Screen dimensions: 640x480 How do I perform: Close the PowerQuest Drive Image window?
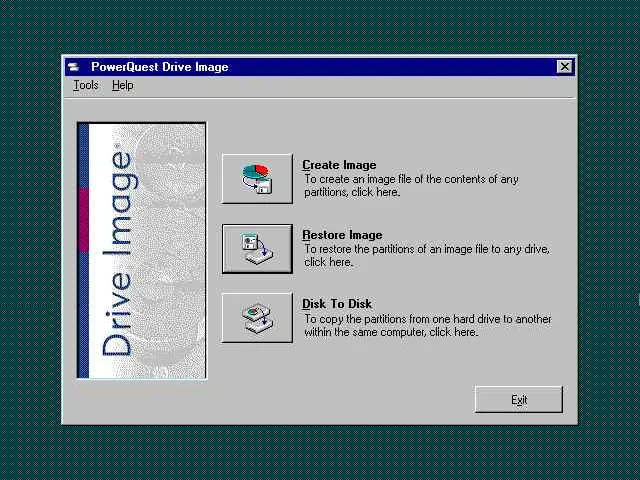click(564, 67)
